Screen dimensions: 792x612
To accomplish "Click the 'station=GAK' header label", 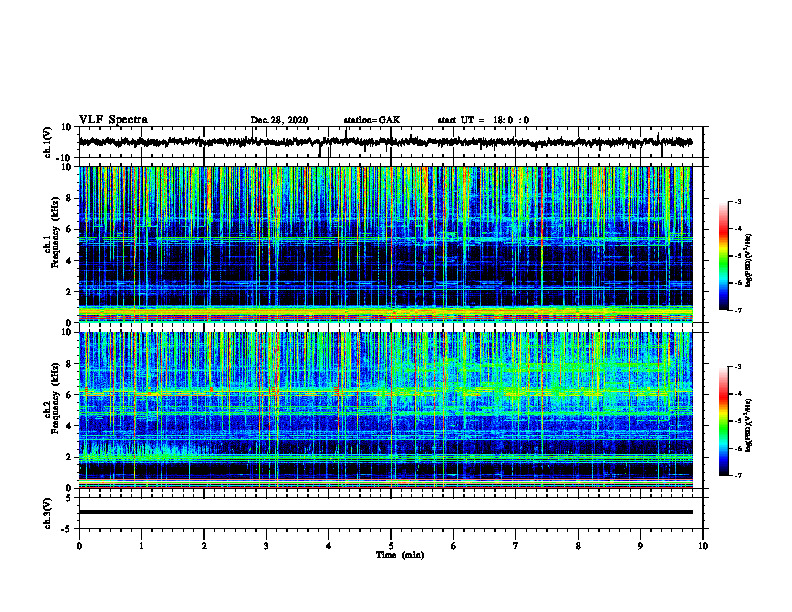I will tap(372, 120).
